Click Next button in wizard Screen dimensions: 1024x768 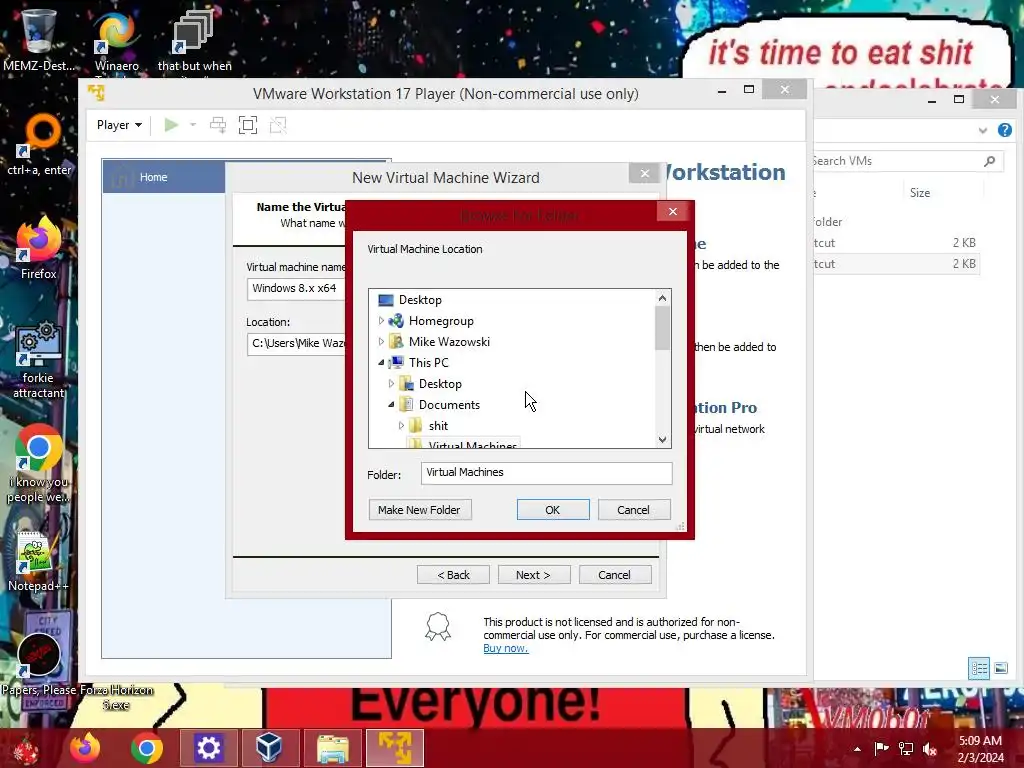click(534, 575)
